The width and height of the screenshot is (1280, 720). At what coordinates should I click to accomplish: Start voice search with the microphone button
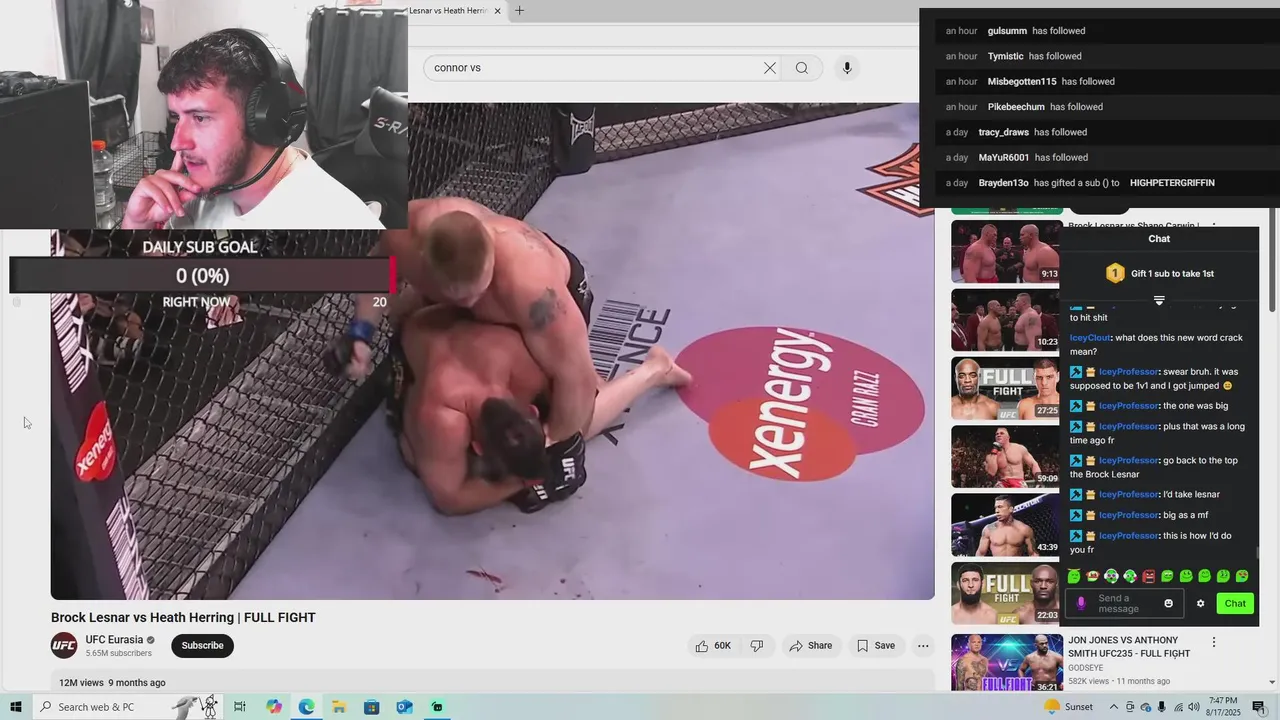847,68
